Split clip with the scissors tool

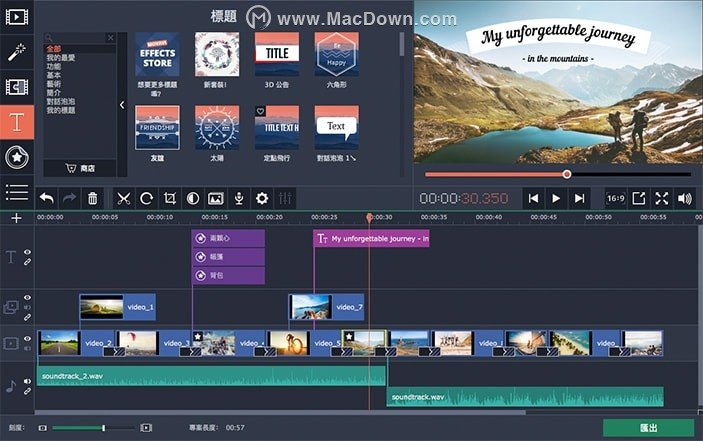click(x=123, y=198)
